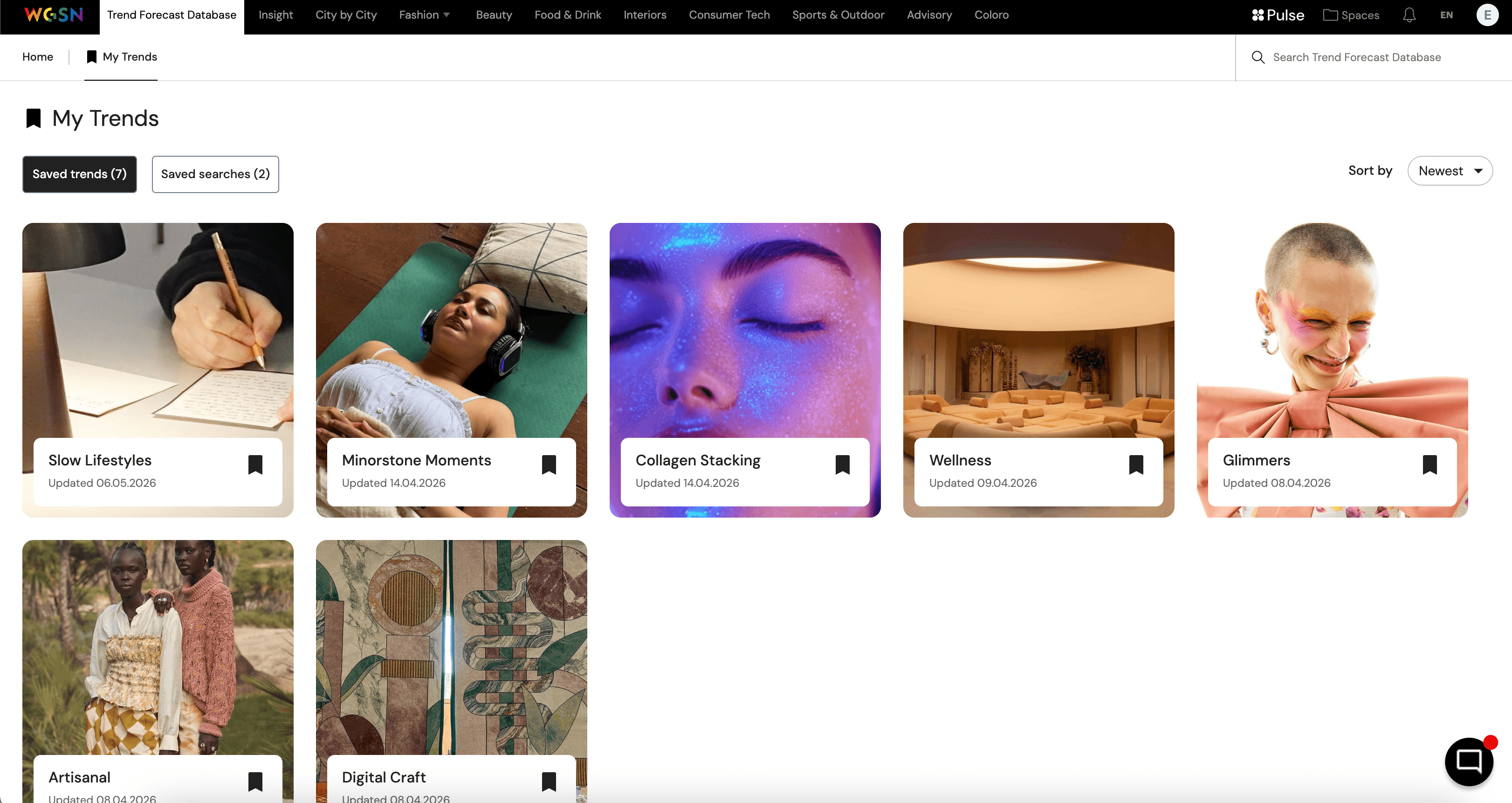Open the user profile avatar E
The image size is (1512, 803).
coord(1487,15)
